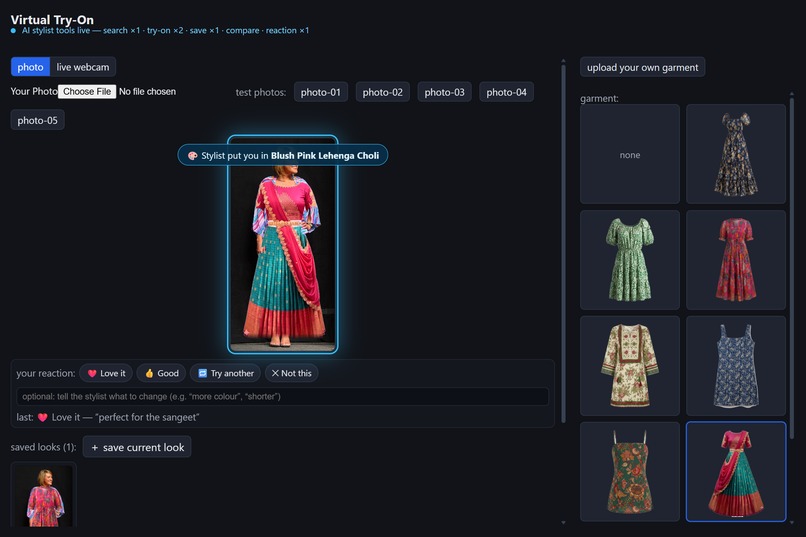Click the 'No file chosen' text
This screenshot has height=537, width=806.
click(148, 91)
